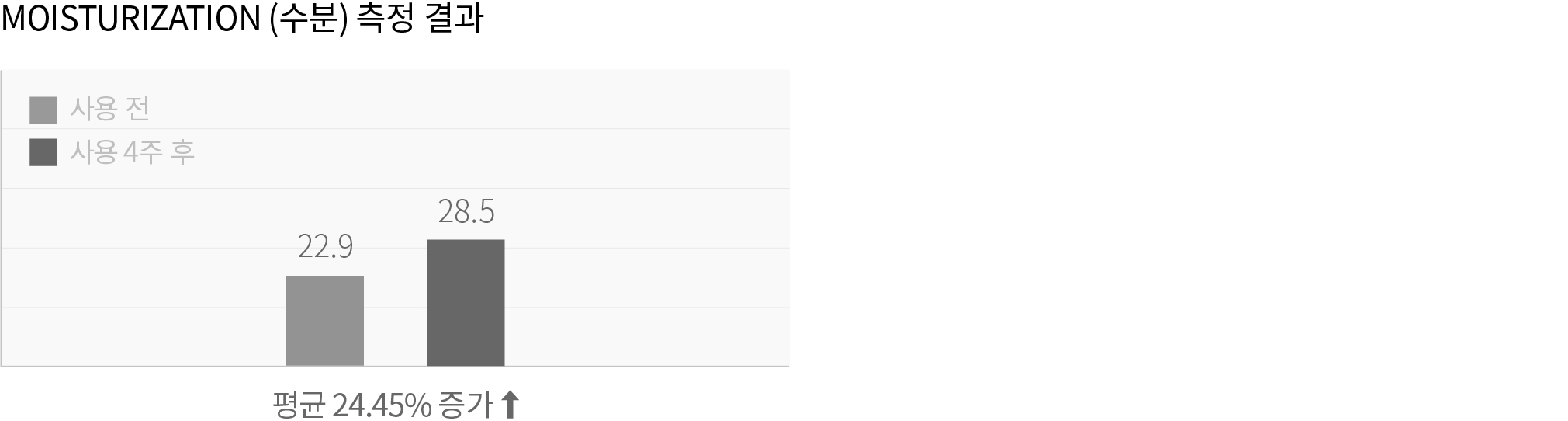Click the upward arrow icon after 증가
1568x421 pixels.
(x=510, y=405)
